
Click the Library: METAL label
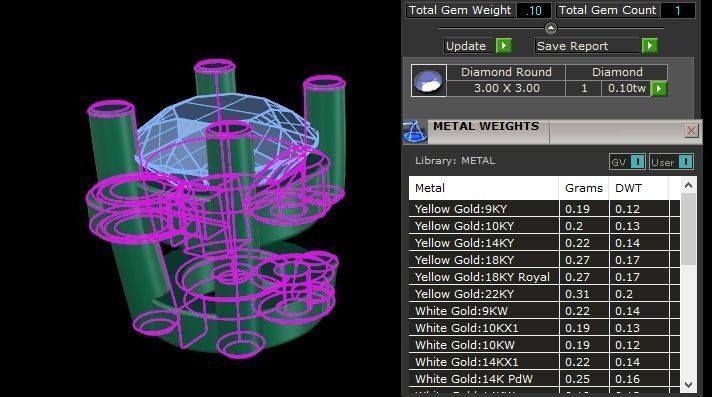(455, 161)
